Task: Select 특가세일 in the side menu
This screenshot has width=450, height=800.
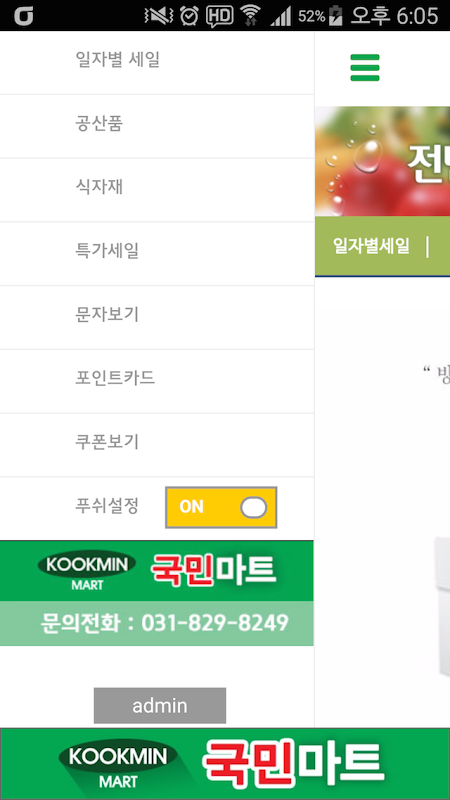Action: 157,254
